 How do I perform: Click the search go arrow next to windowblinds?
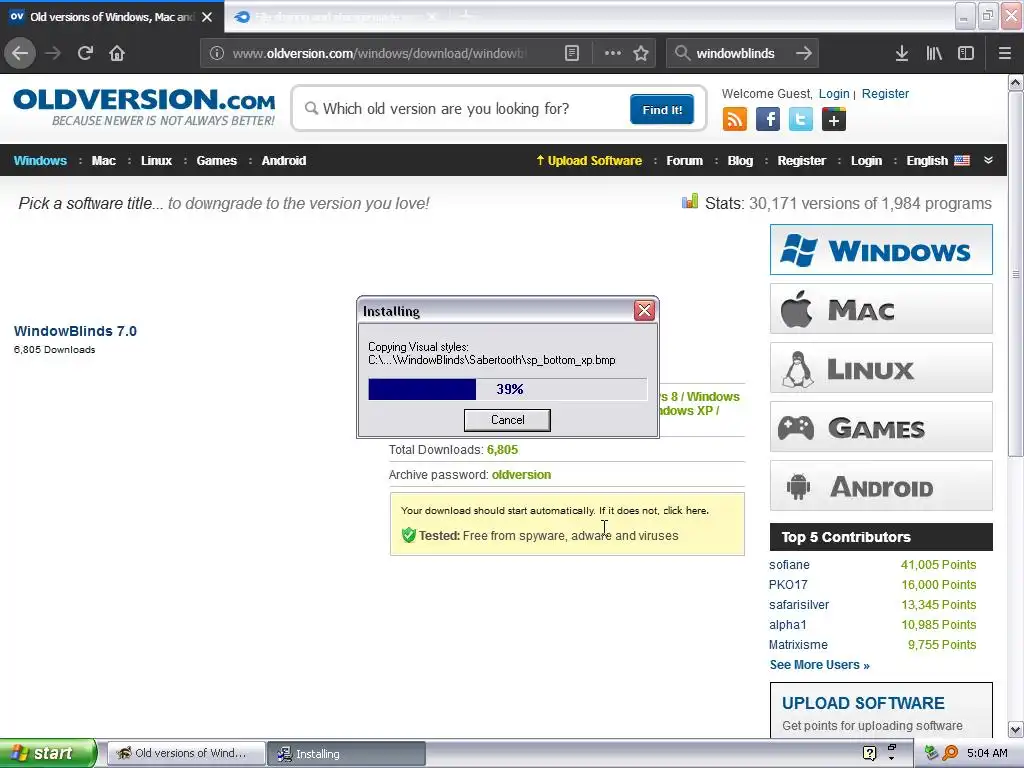[x=804, y=53]
